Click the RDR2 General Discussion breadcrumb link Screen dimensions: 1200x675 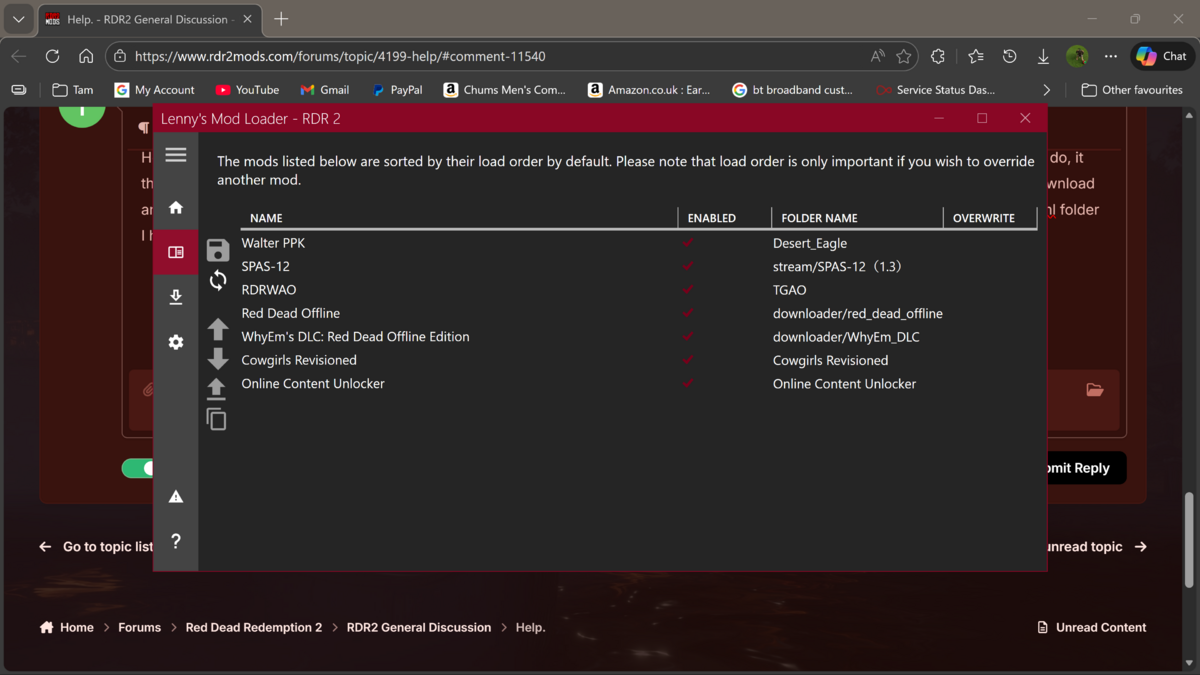pyautogui.click(x=418, y=628)
